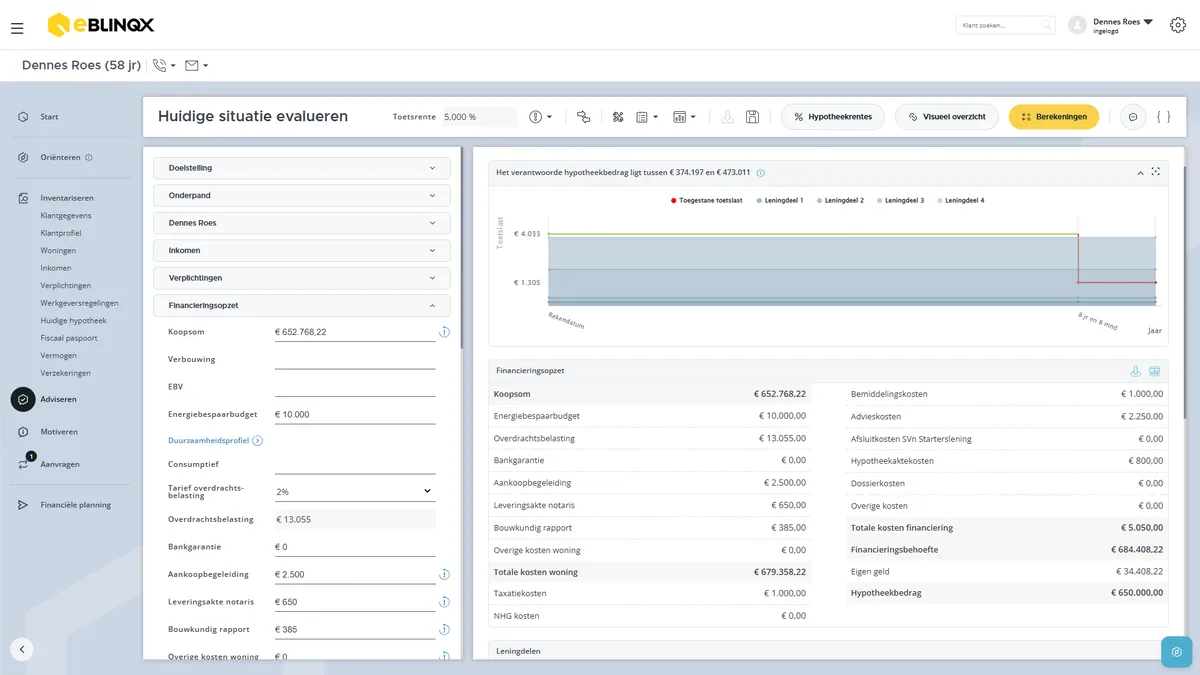Click the info icon beside Aankoopbegeleiding field
1200x675 pixels.
(x=444, y=574)
